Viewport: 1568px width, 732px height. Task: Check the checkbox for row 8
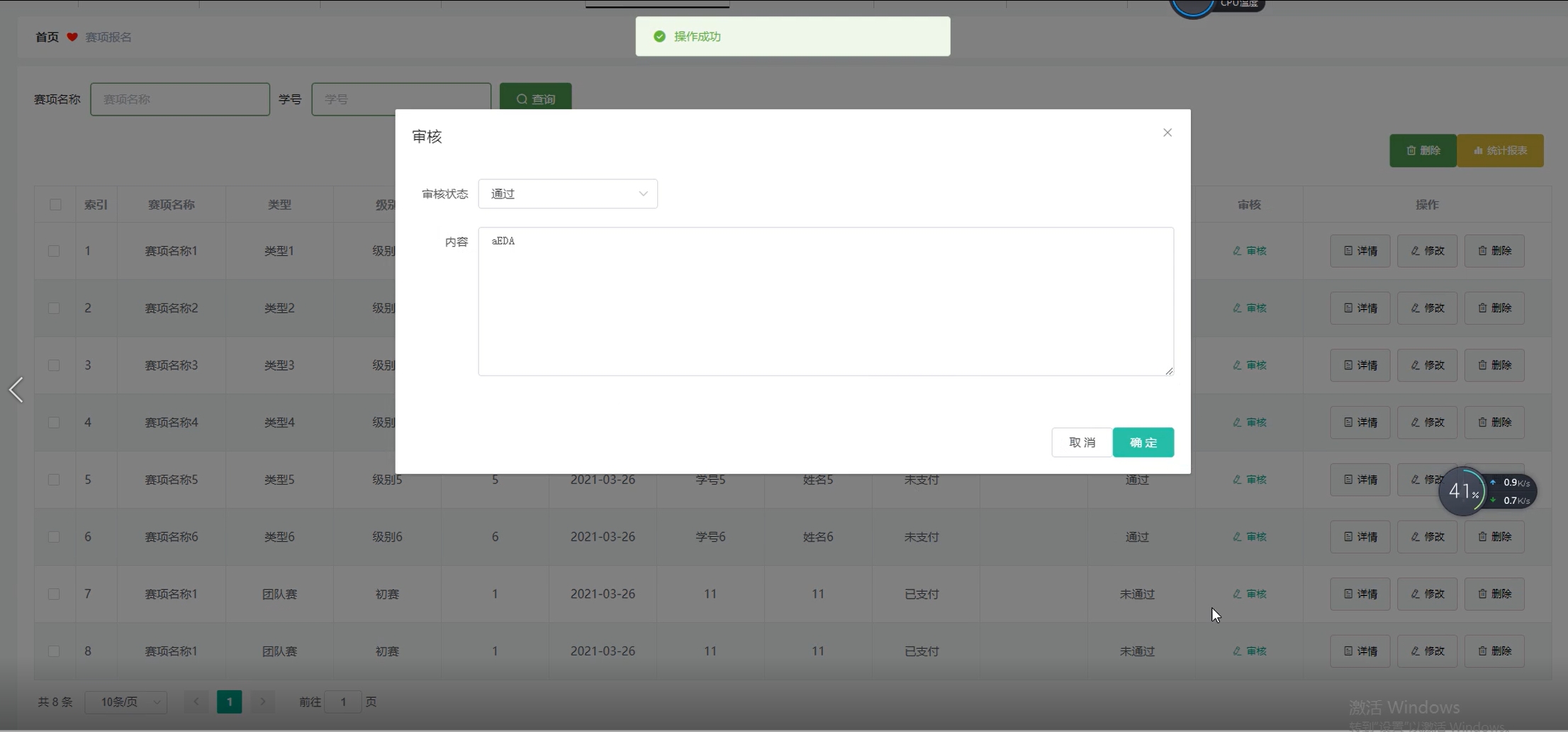click(54, 651)
